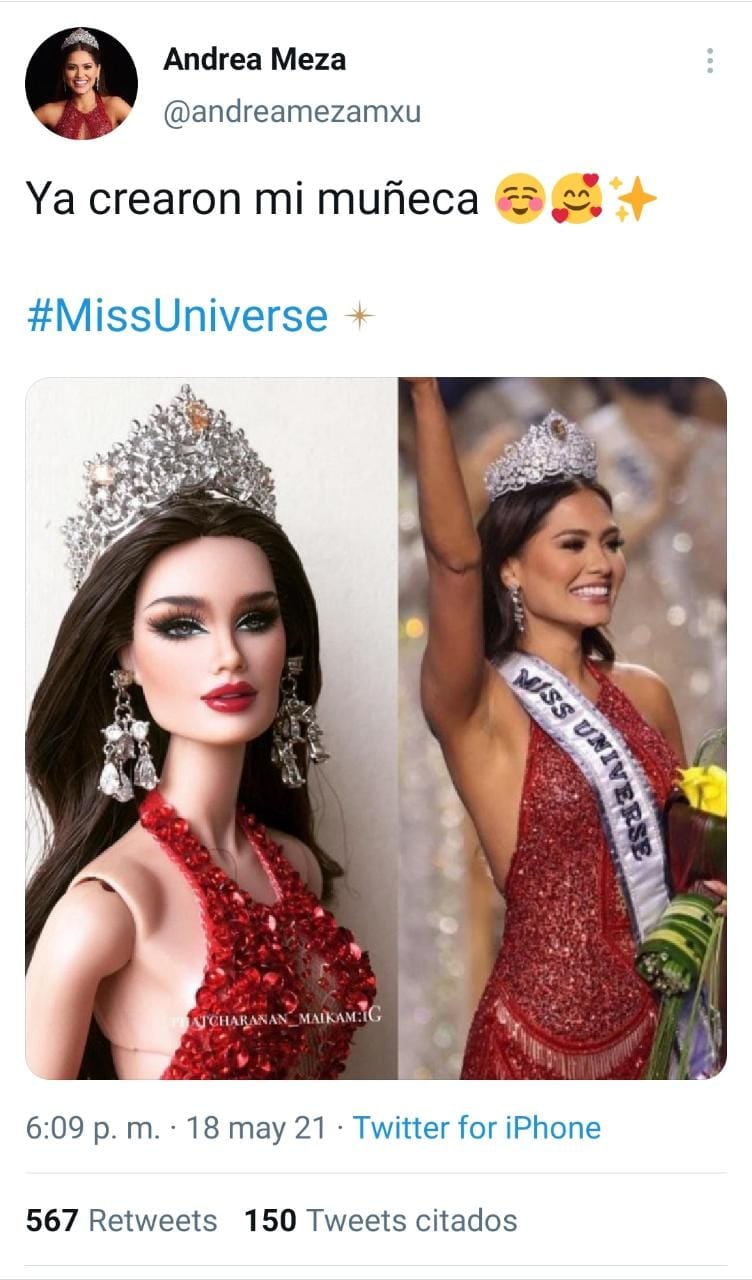Open Andrea Meza's profile avatar
Image resolution: width=752 pixels, height=1280 pixels.
81,83
